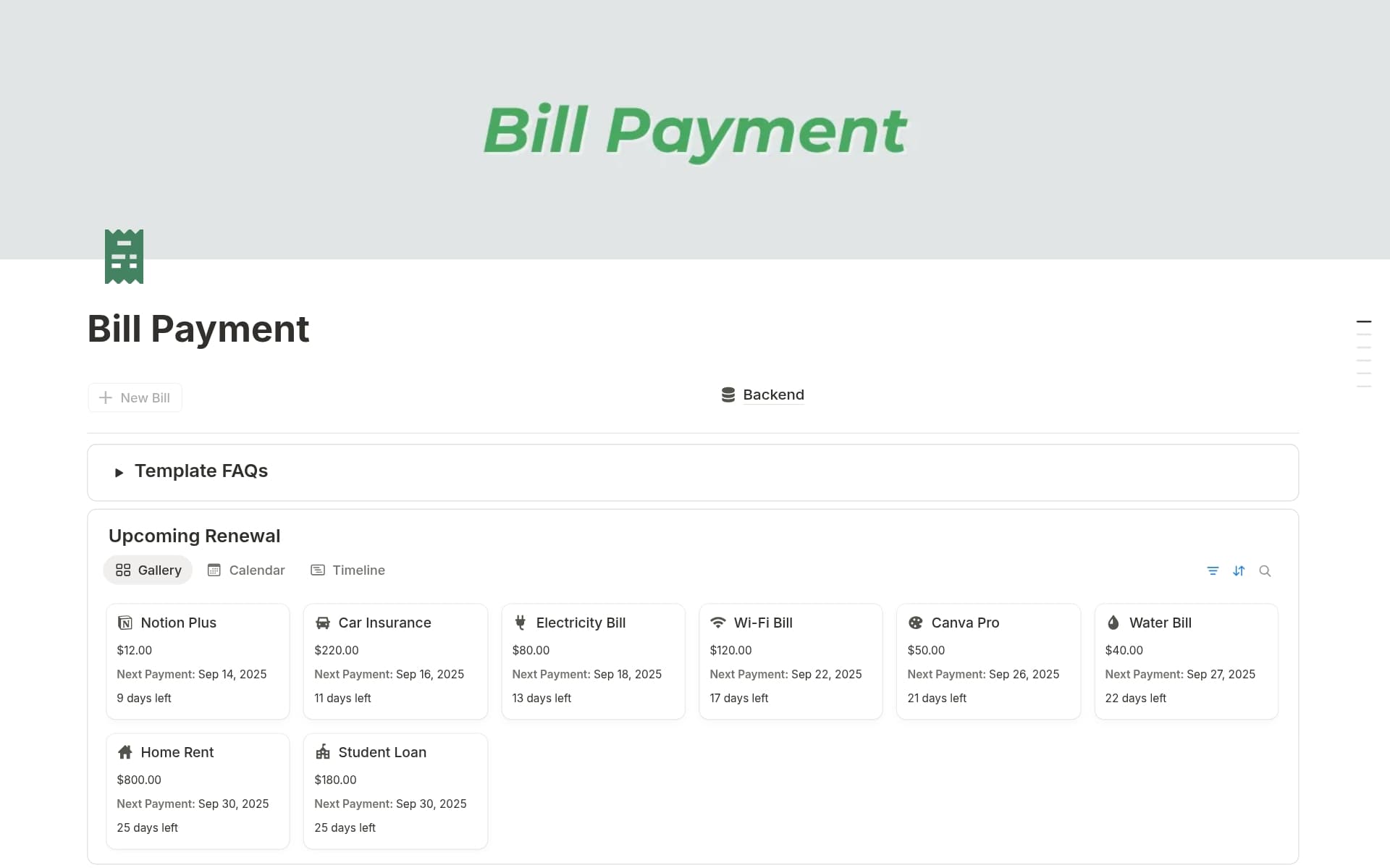Click the house icon on the Home Rent card
1390x868 pixels.
tap(125, 752)
